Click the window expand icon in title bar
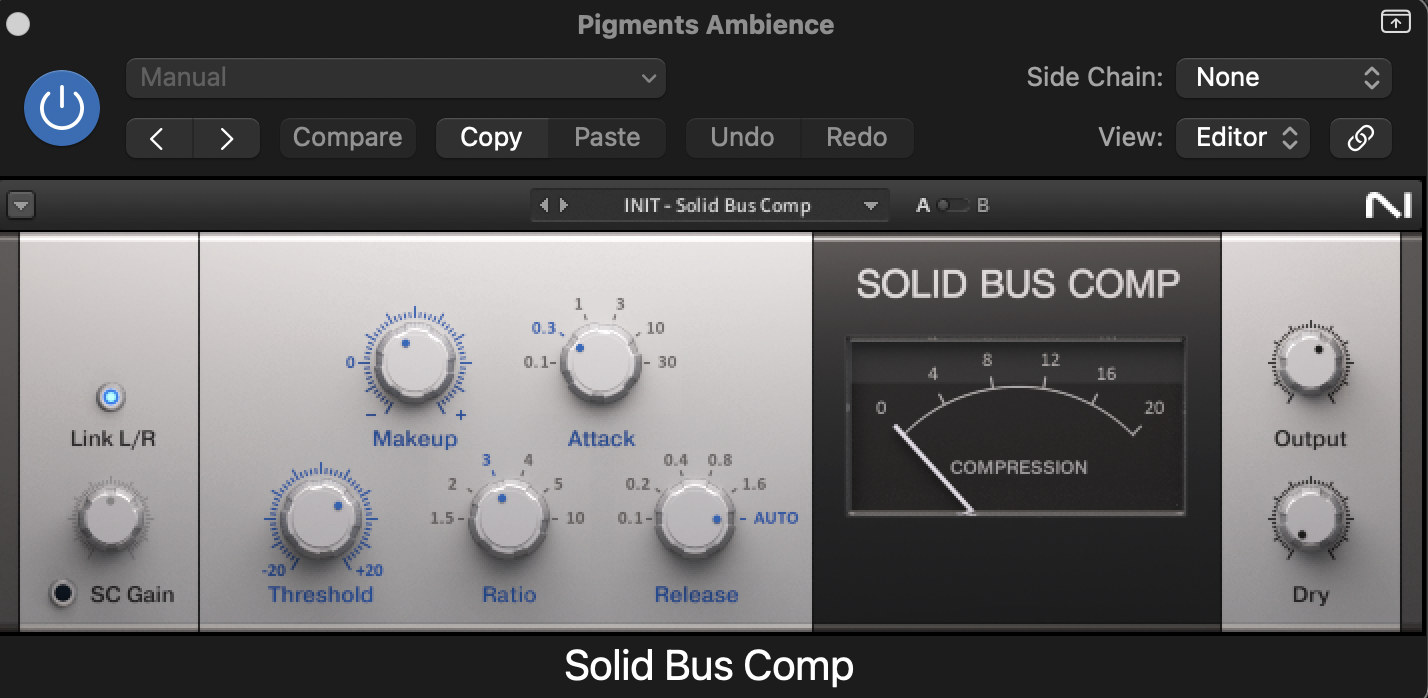The height and width of the screenshot is (698, 1428). [x=1395, y=22]
